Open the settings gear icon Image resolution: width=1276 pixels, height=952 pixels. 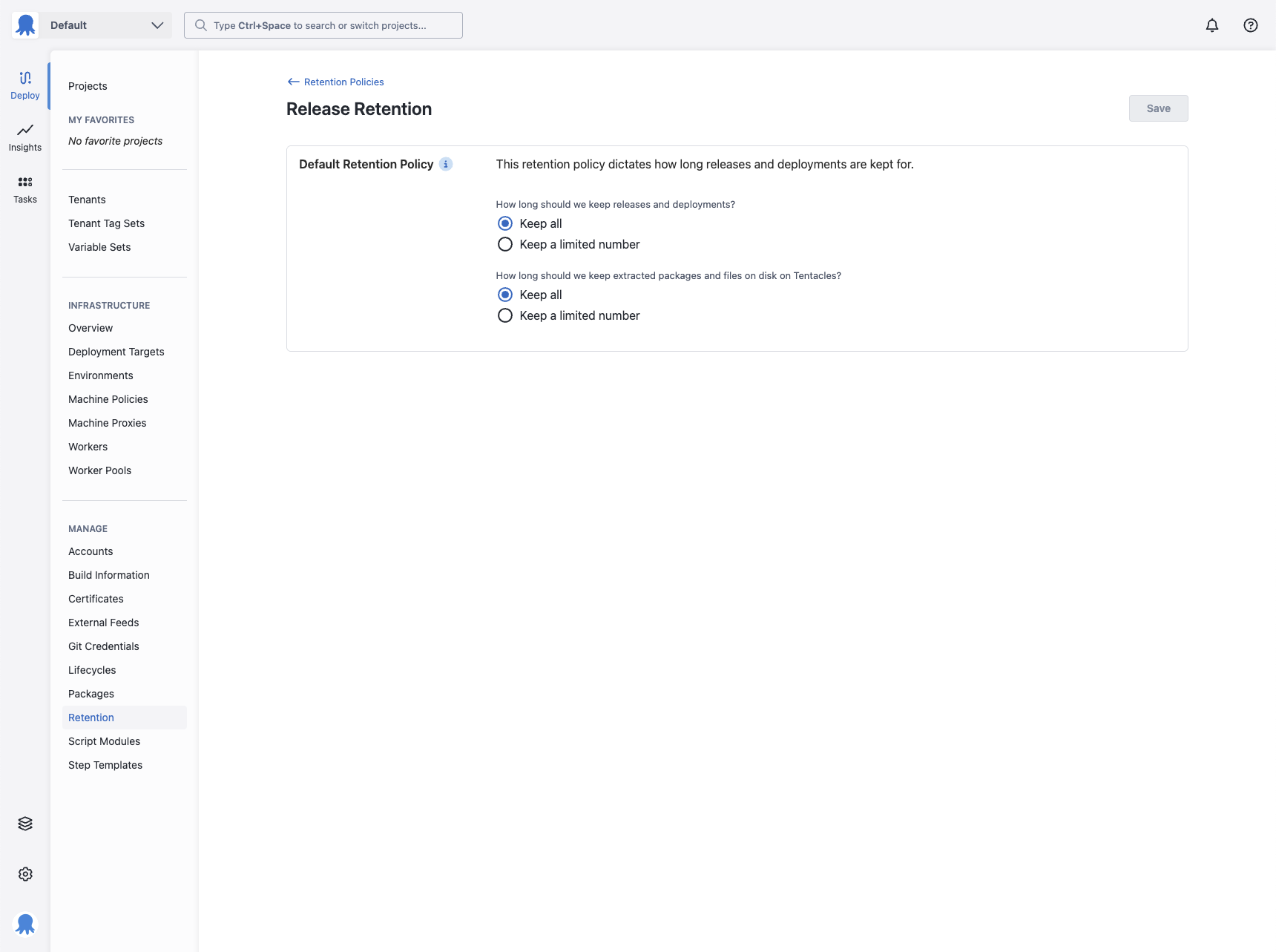coord(25,874)
